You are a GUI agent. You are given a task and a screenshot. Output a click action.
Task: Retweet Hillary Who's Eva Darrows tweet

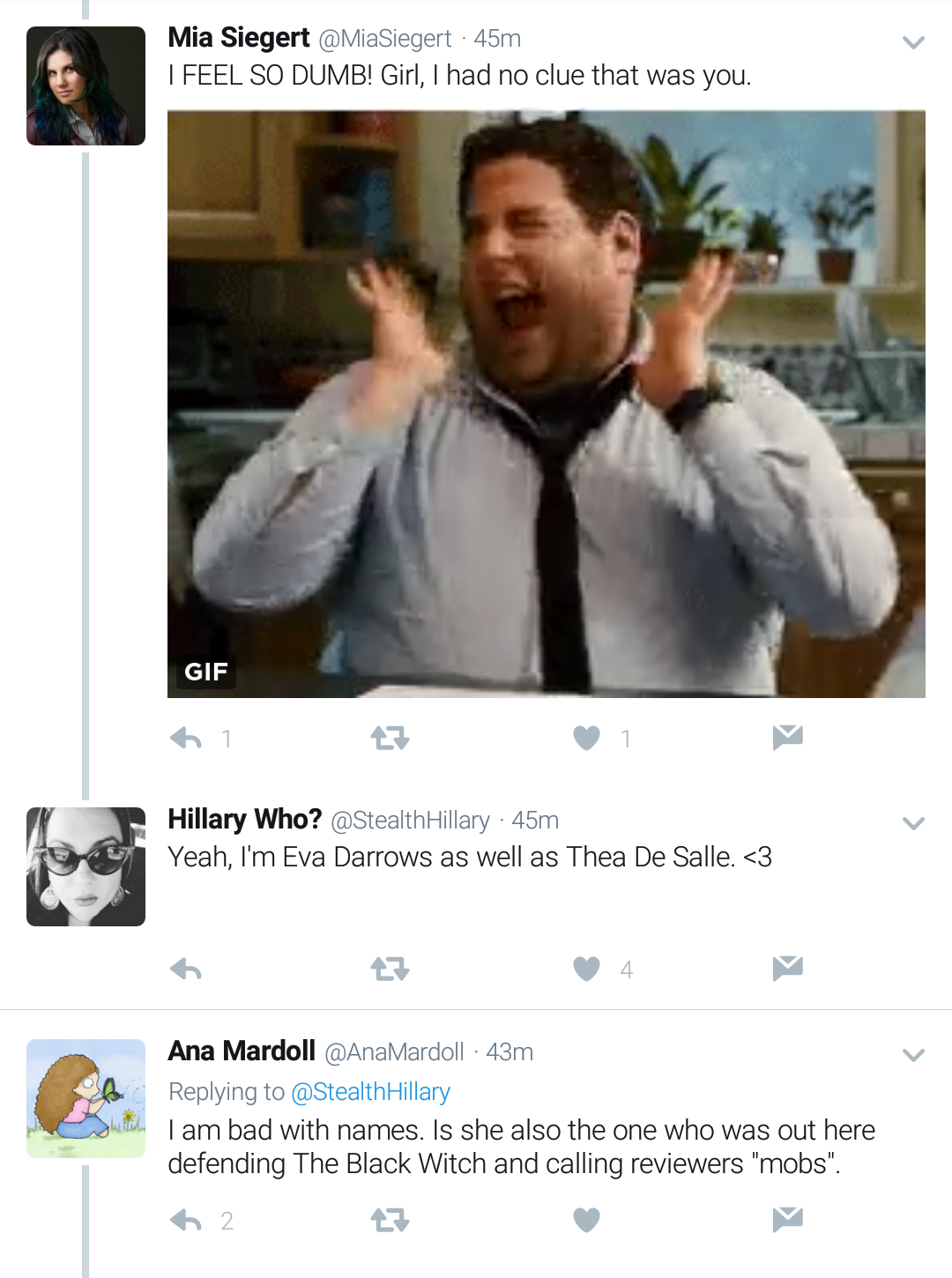point(390,970)
